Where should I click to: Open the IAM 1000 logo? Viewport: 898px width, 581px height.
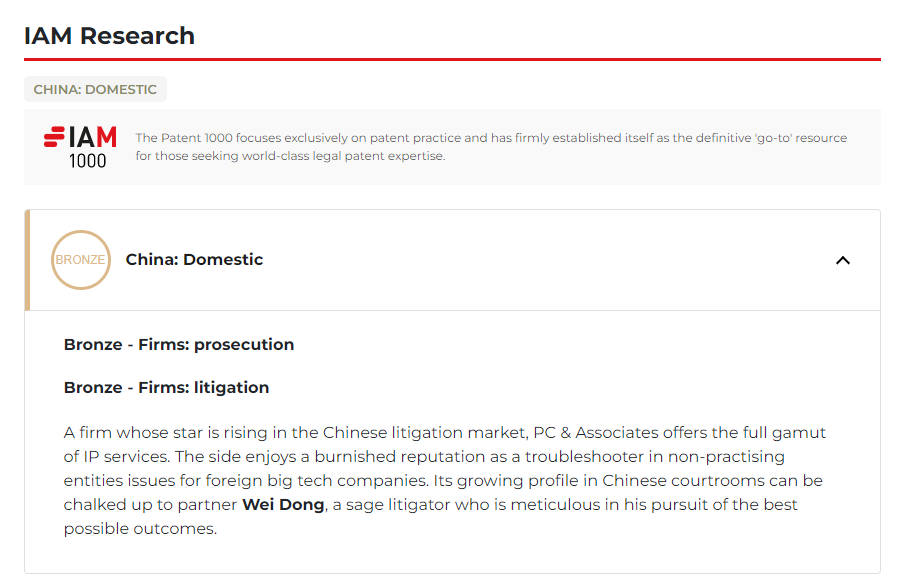81,147
